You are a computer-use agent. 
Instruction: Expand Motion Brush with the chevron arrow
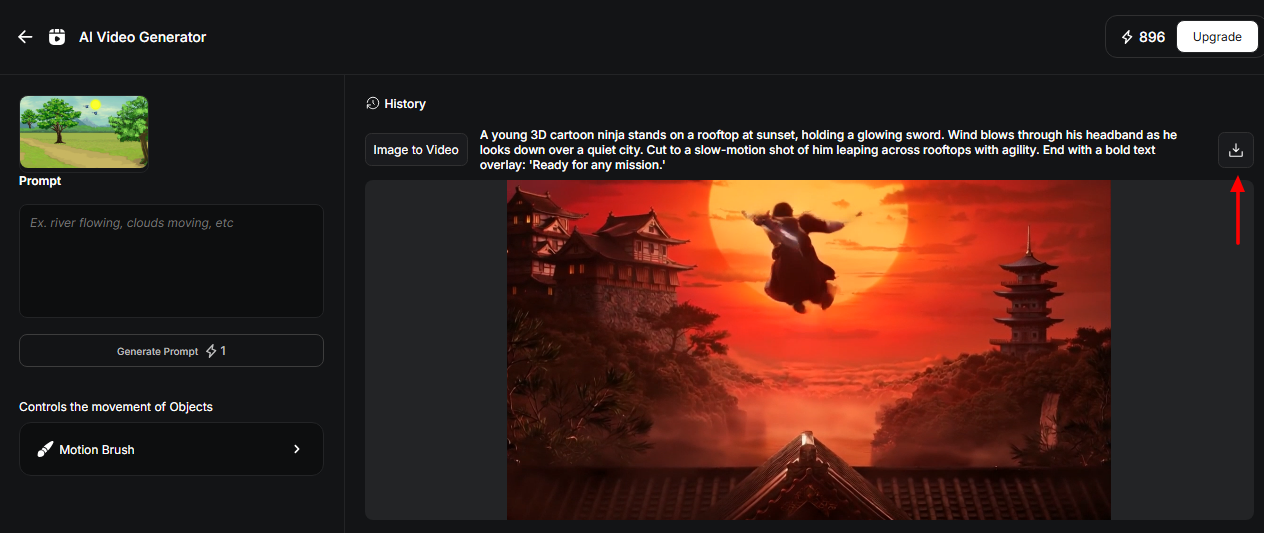tap(296, 449)
